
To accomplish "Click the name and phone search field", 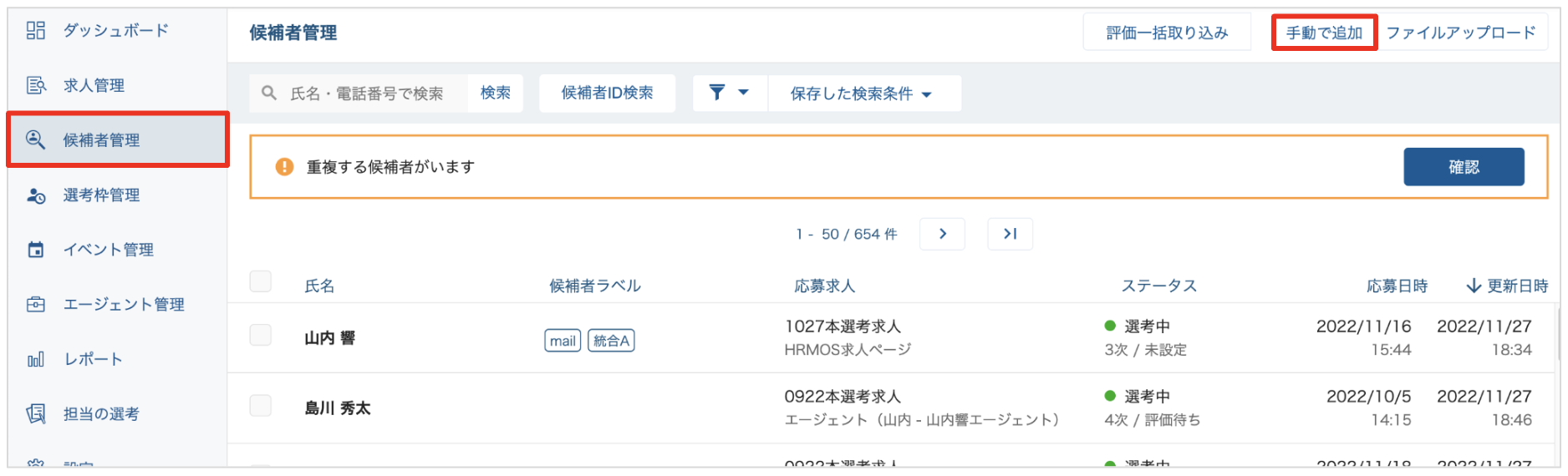I will pyautogui.click(x=368, y=94).
